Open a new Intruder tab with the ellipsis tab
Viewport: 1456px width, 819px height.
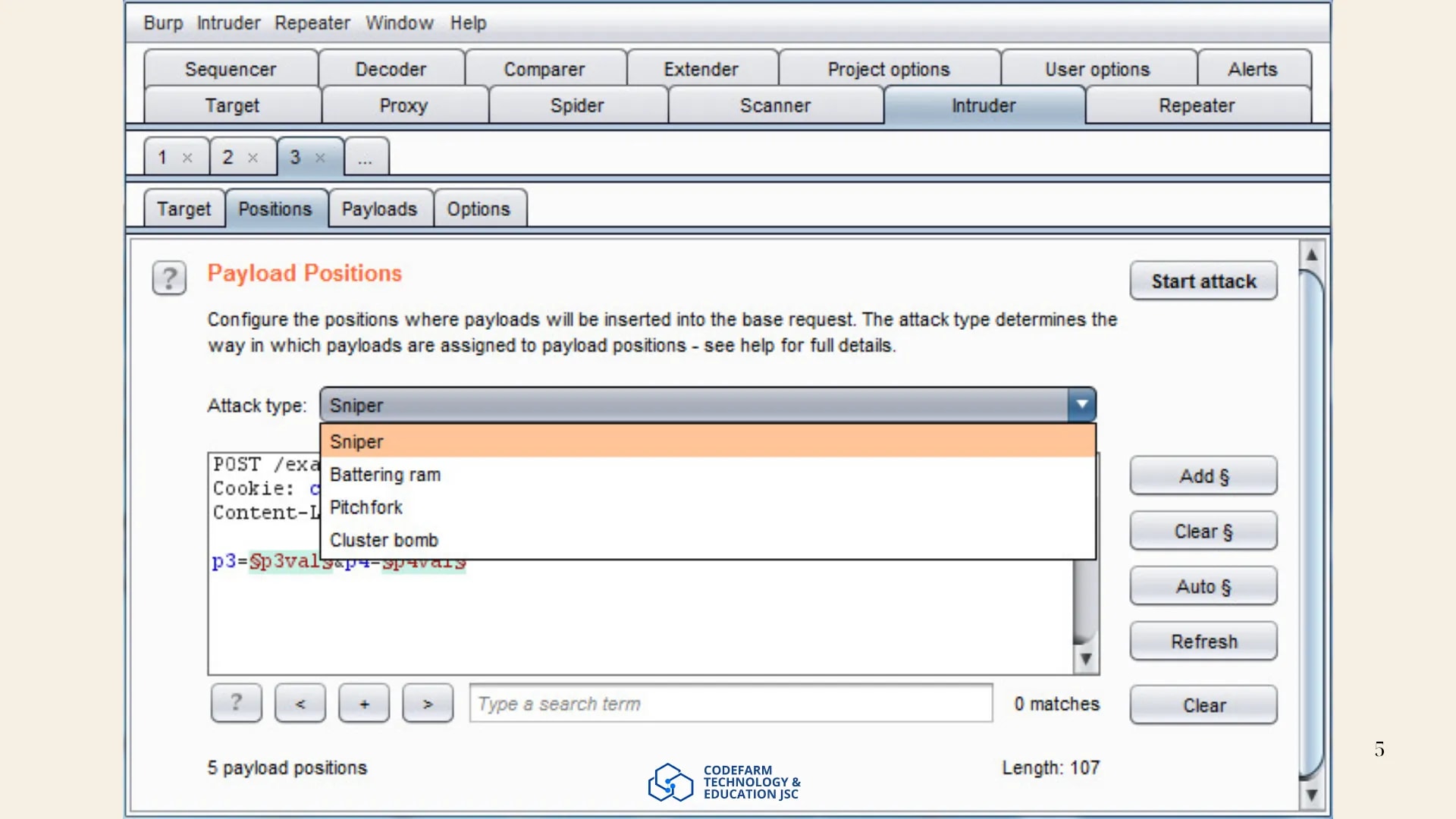click(366, 158)
